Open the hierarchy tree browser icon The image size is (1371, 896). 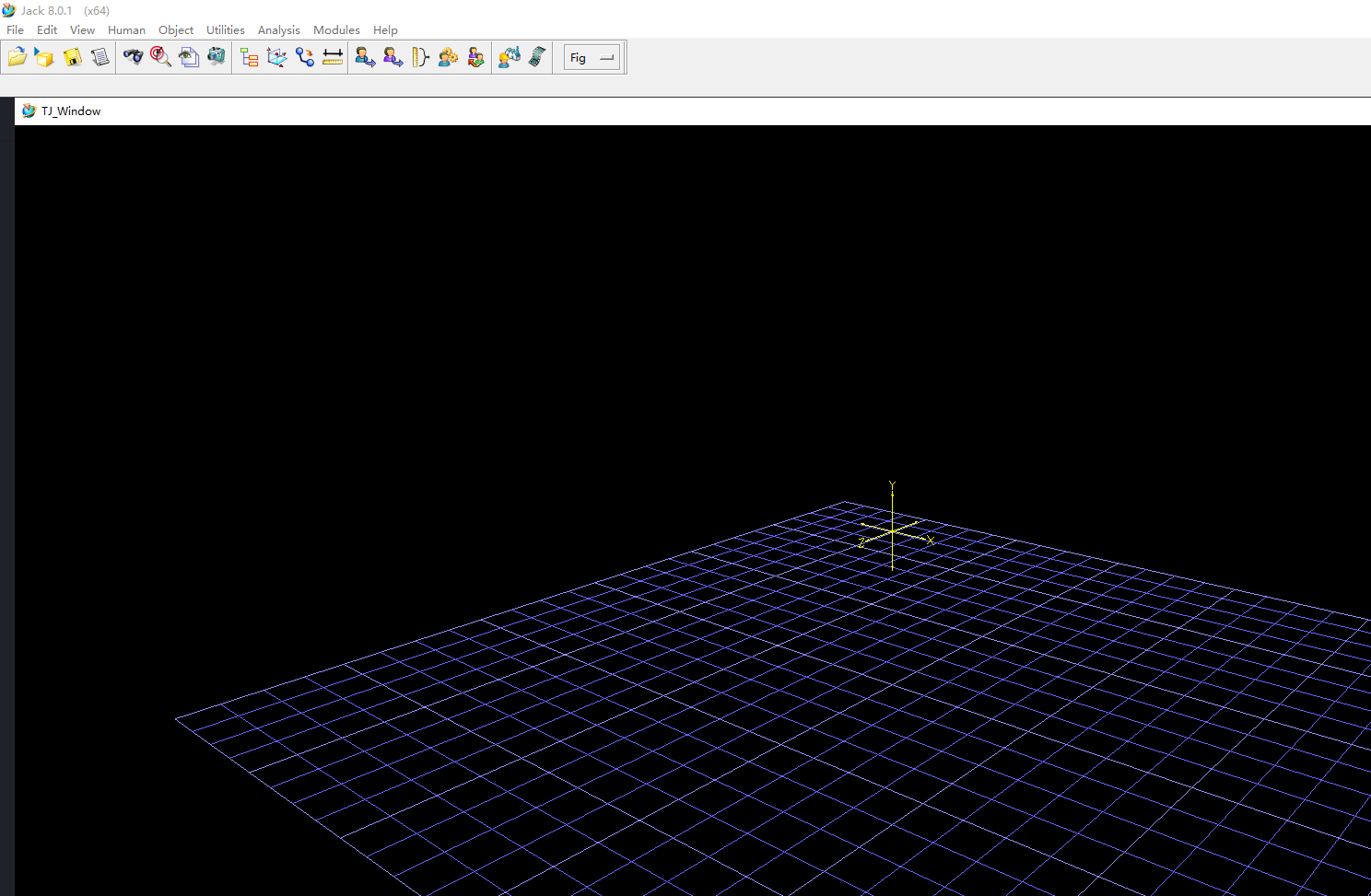[x=250, y=57]
